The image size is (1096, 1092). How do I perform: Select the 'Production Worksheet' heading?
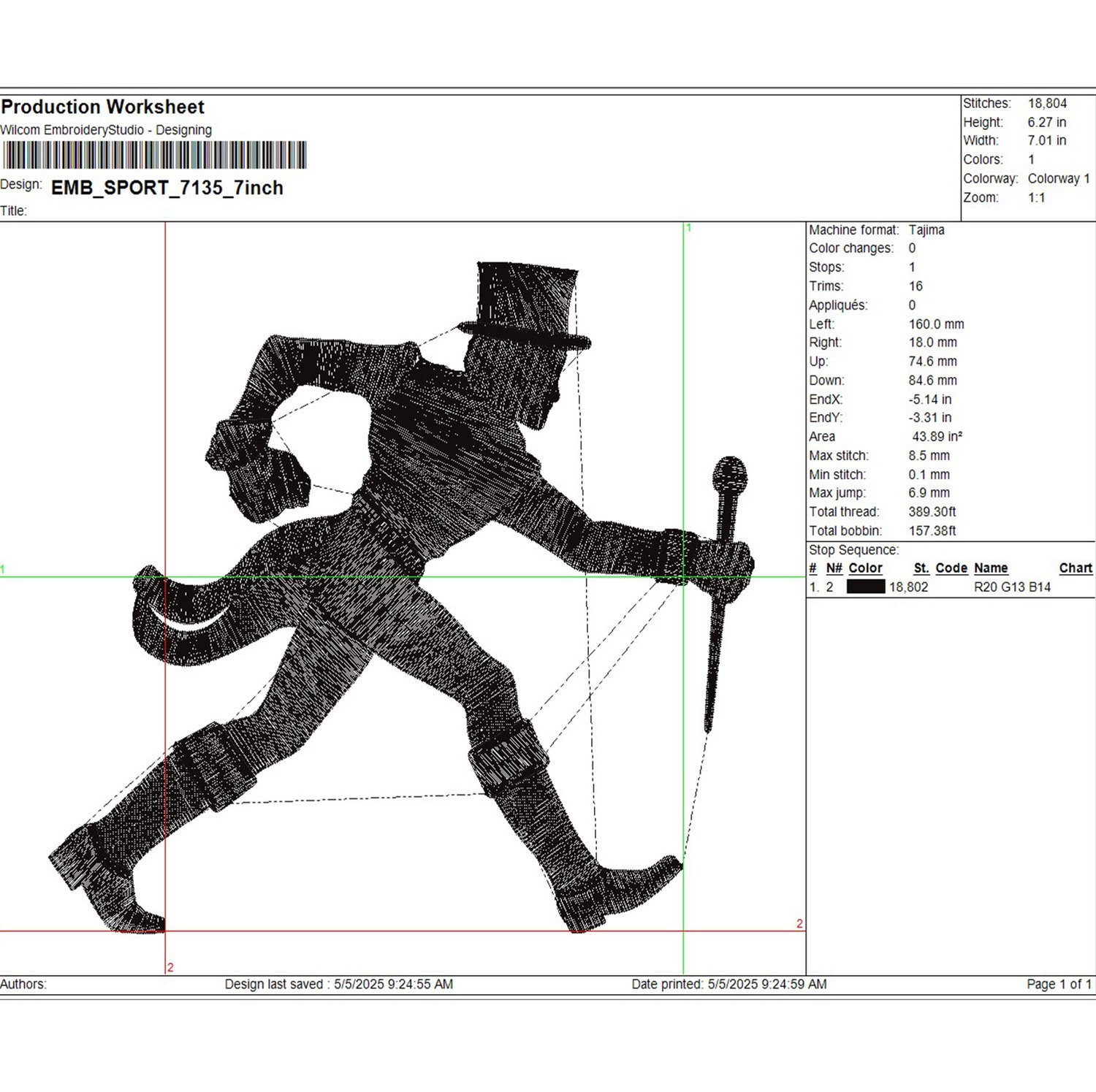point(103,107)
